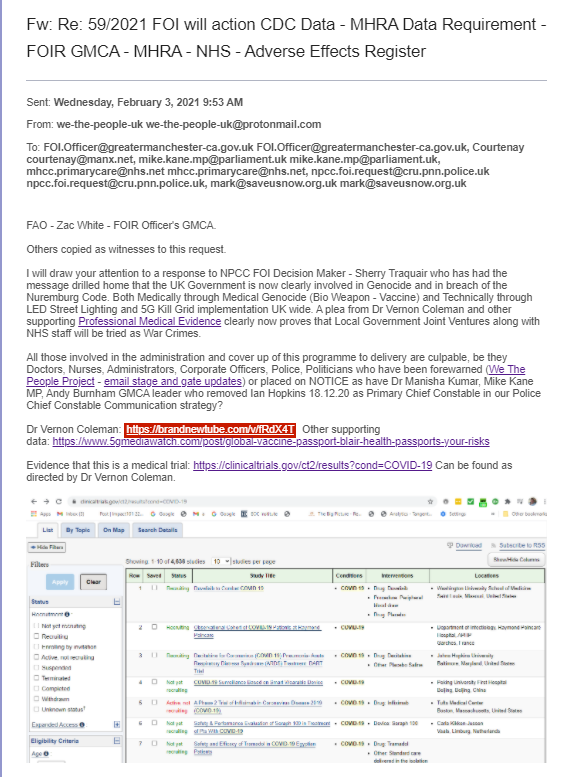571x777 pixels.
Task: Click the Conditions column header
Action: (x=349, y=576)
